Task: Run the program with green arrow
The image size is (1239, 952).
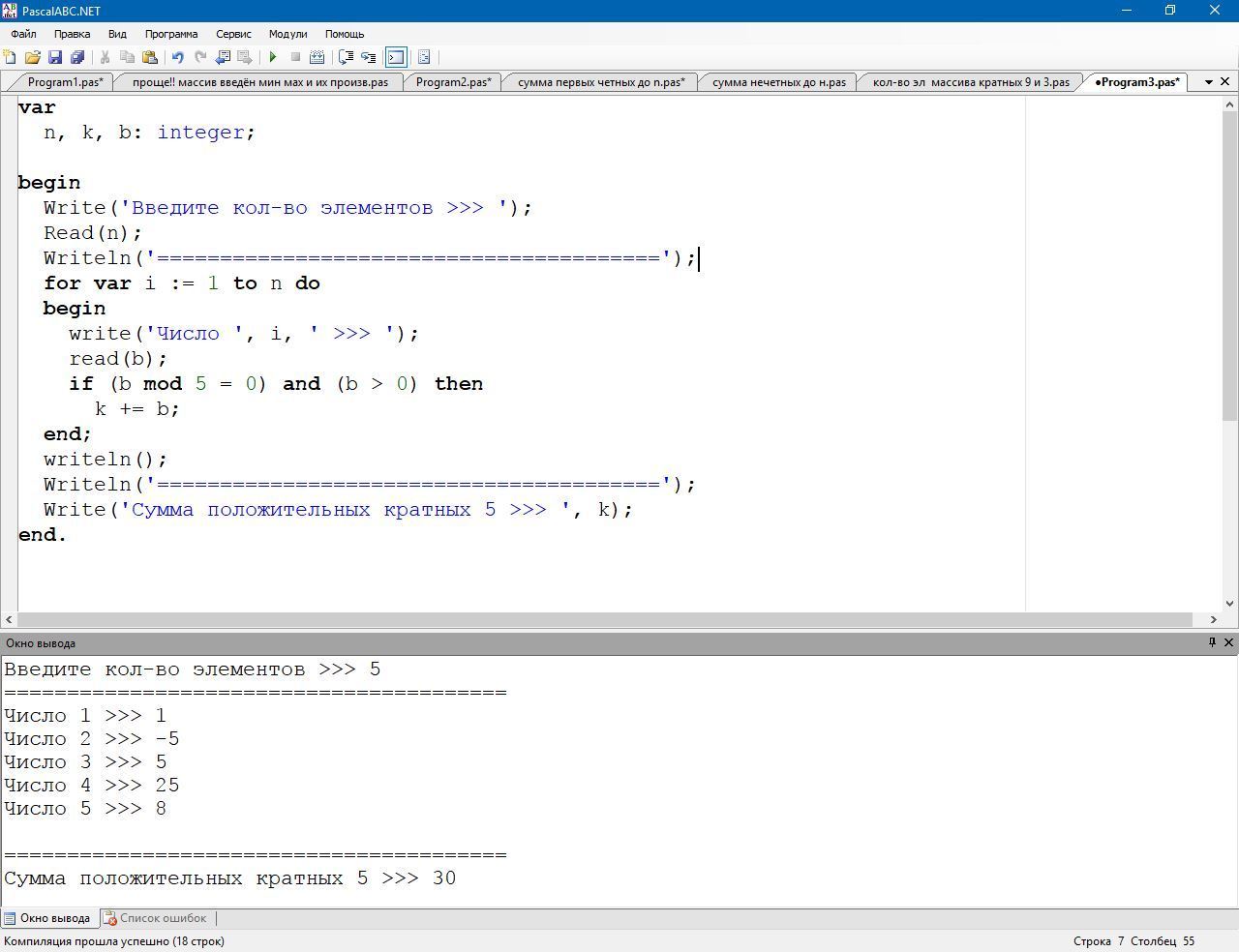Action: (x=273, y=57)
